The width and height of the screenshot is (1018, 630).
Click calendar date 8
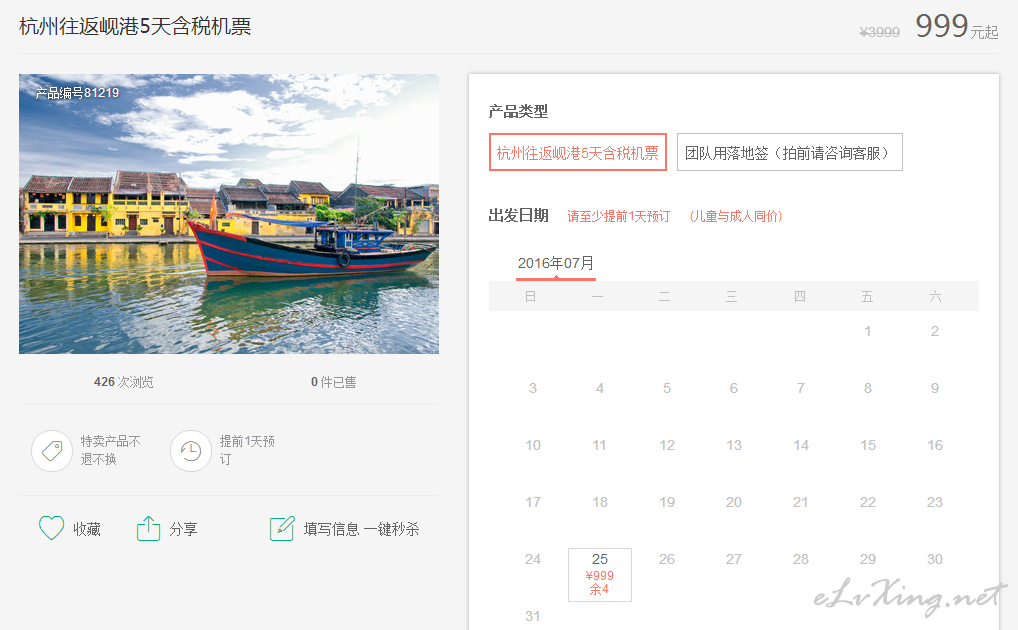(867, 388)
